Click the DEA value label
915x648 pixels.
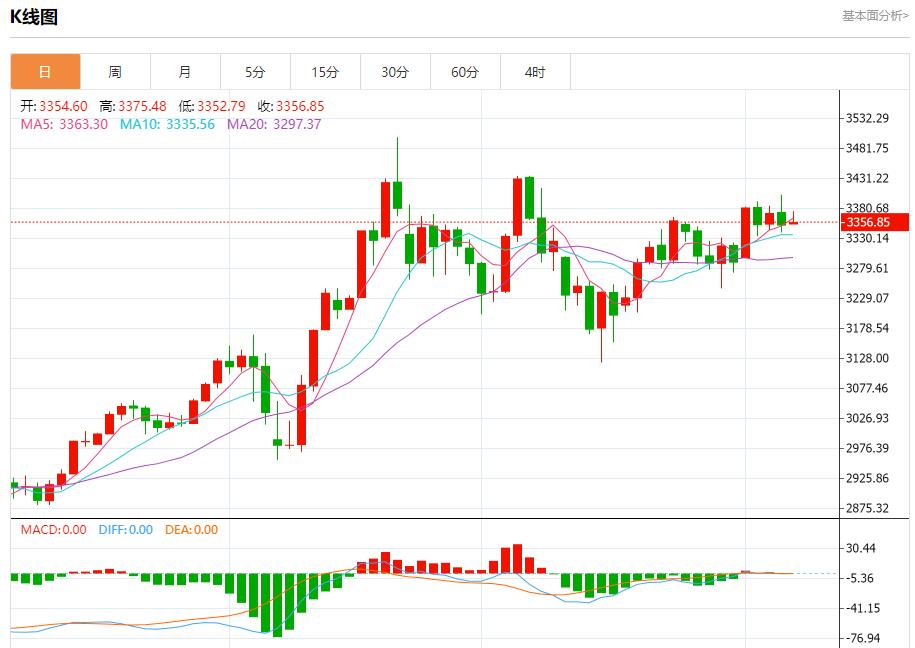point(190,530)
